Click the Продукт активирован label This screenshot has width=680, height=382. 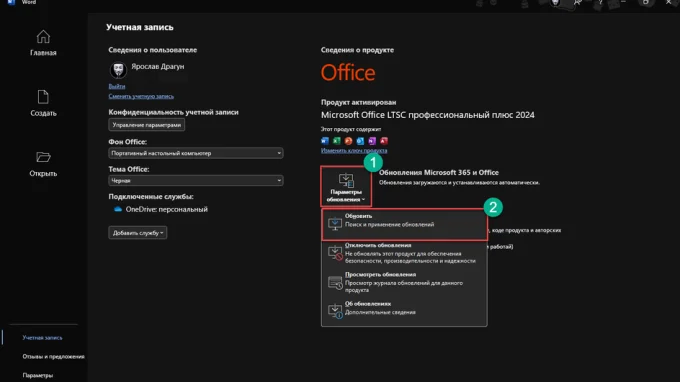point(358,102)
